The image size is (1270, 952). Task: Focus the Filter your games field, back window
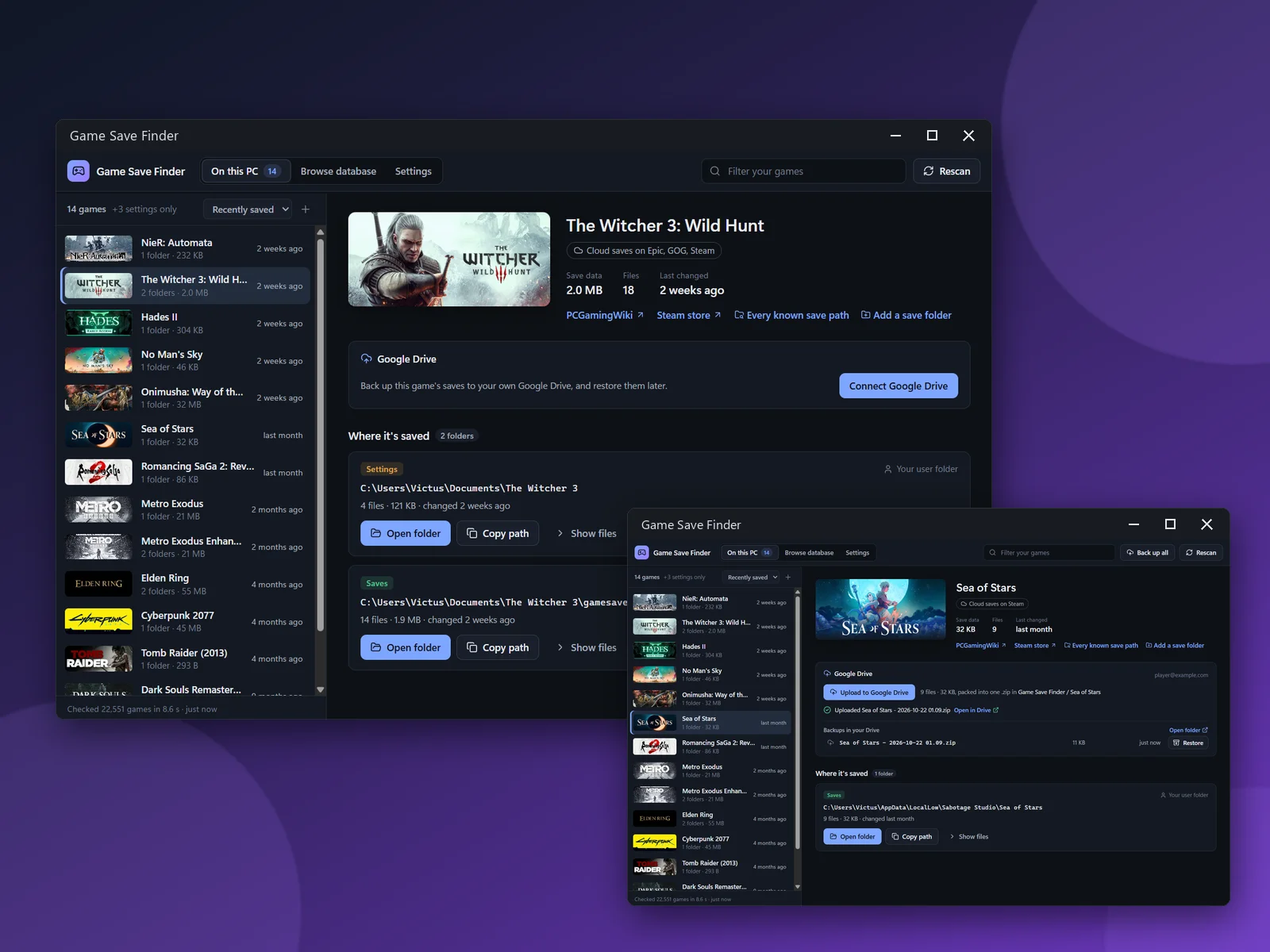coord(803,171)
